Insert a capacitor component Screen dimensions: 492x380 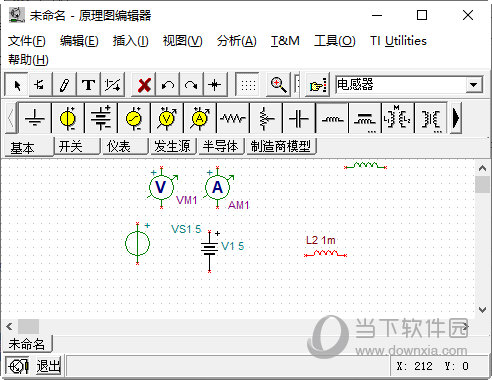tap(299, 118)
